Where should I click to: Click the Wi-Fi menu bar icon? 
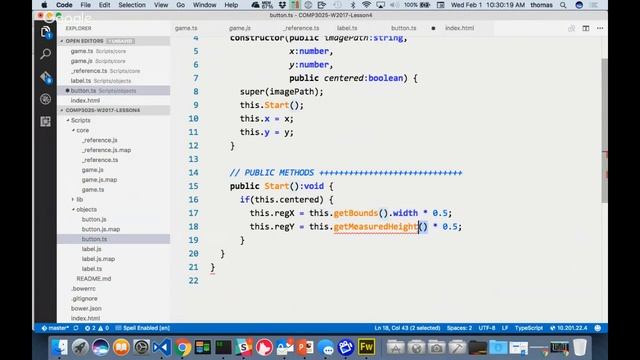coord(366,5)
